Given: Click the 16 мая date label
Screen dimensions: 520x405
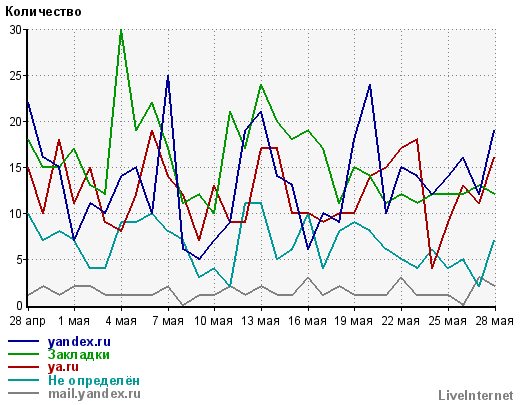Looking at the screenshot, I should coord(307,321).
